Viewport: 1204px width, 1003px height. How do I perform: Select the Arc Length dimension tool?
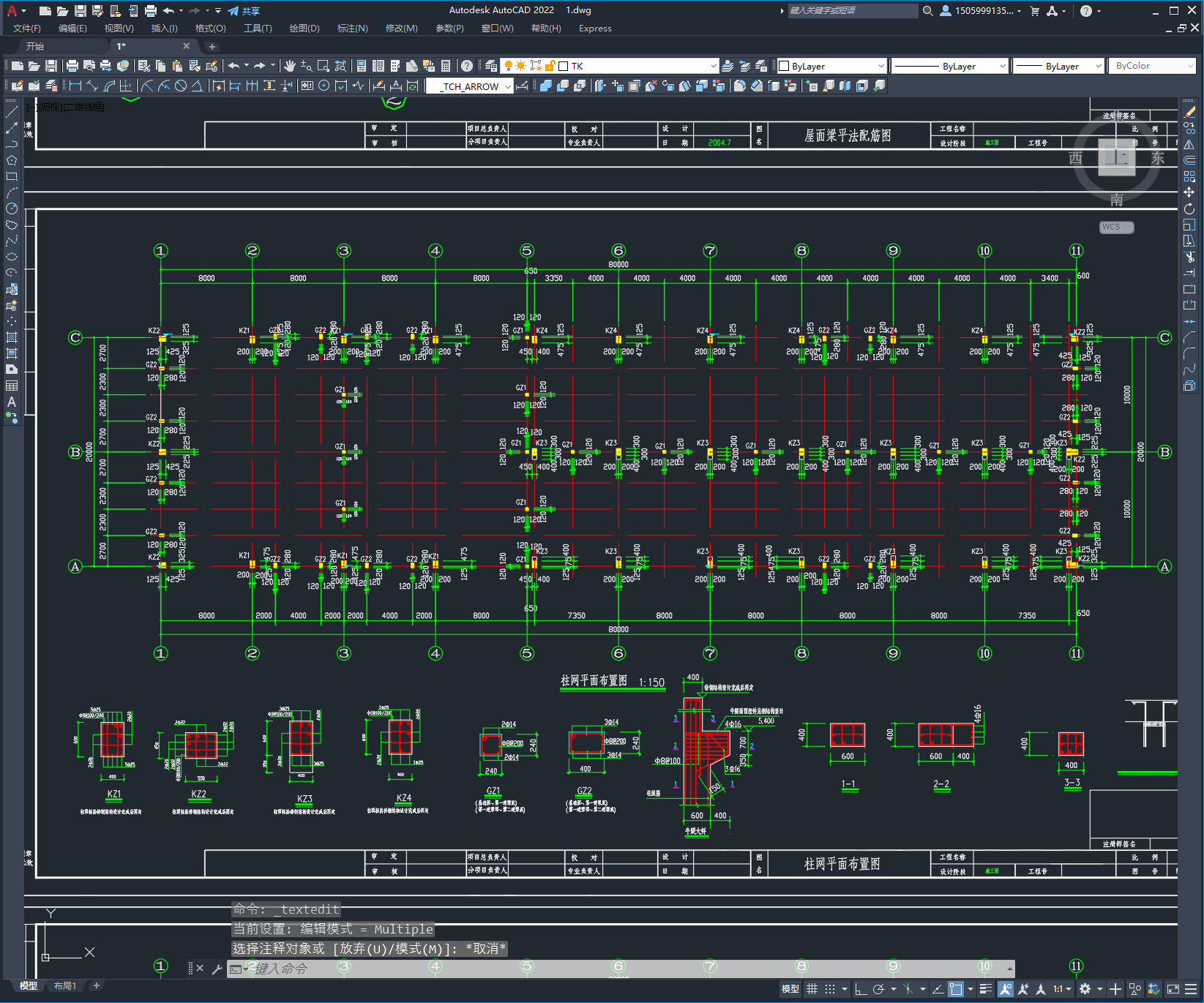pos(109,86)
